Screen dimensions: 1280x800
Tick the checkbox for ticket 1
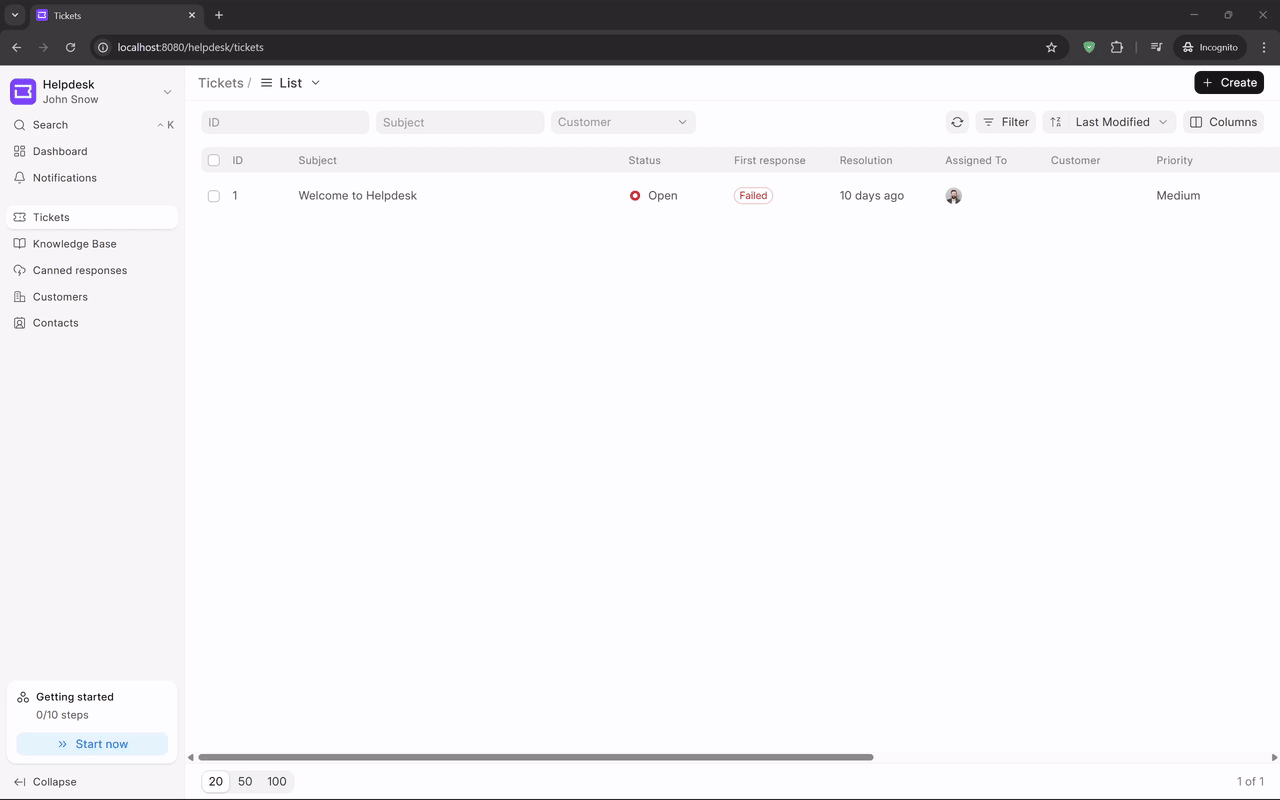tap(214, 196)
